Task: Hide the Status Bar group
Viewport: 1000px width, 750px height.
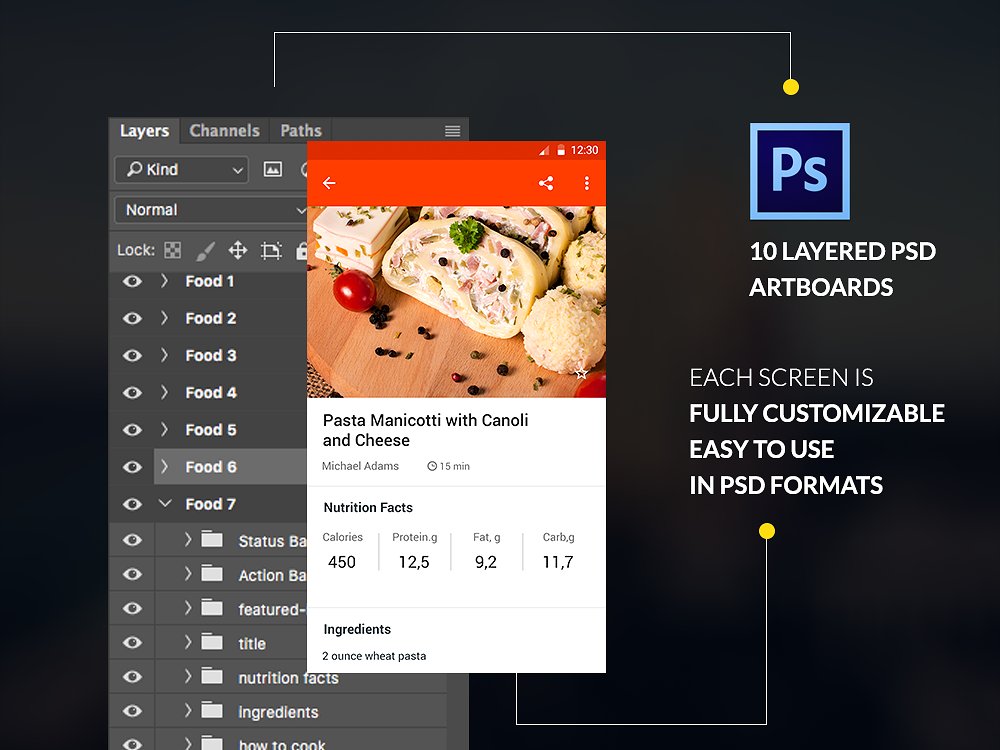Action: click(x=132, y=540)
